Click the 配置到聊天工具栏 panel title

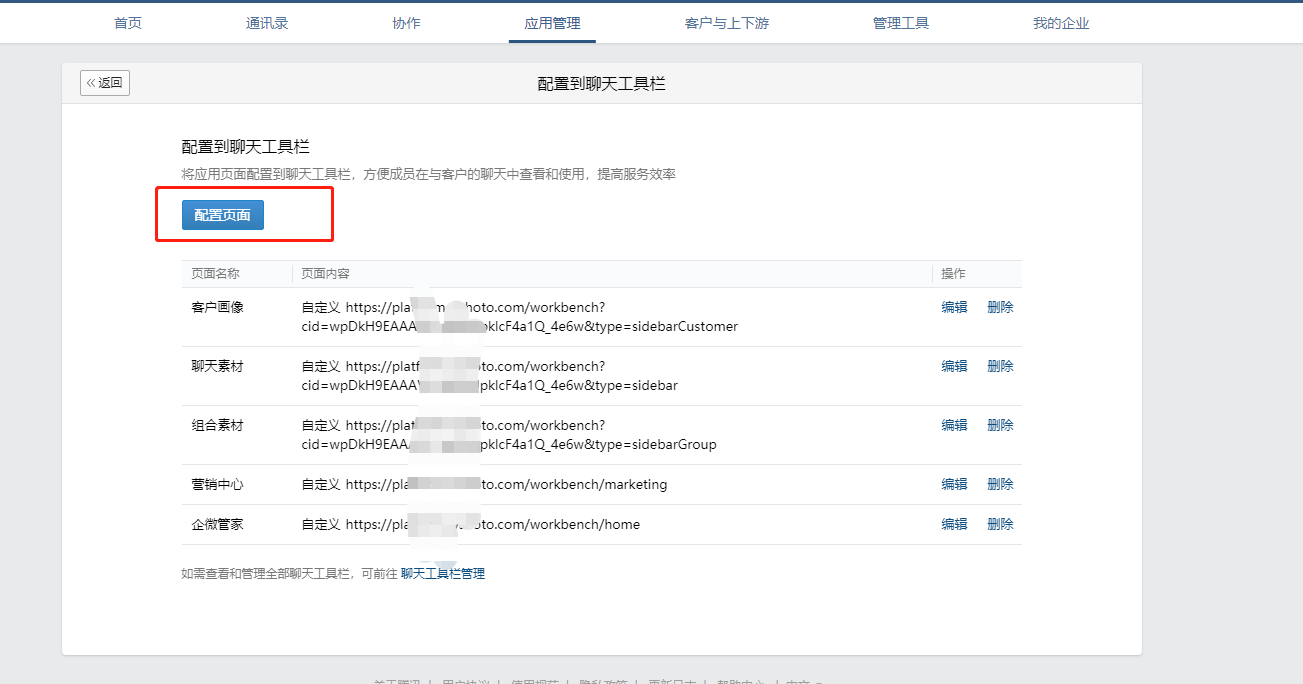pyautogui.click(x=601, y=84)
